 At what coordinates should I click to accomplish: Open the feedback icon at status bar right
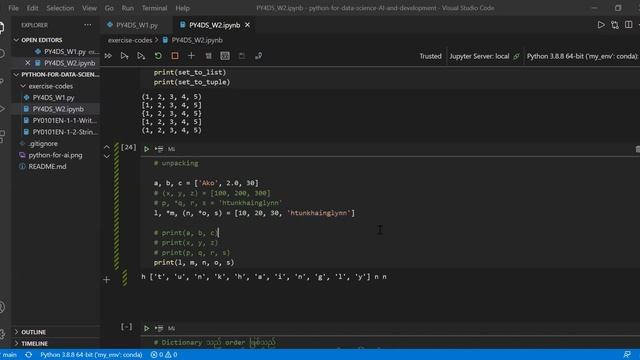click(627, 354)
